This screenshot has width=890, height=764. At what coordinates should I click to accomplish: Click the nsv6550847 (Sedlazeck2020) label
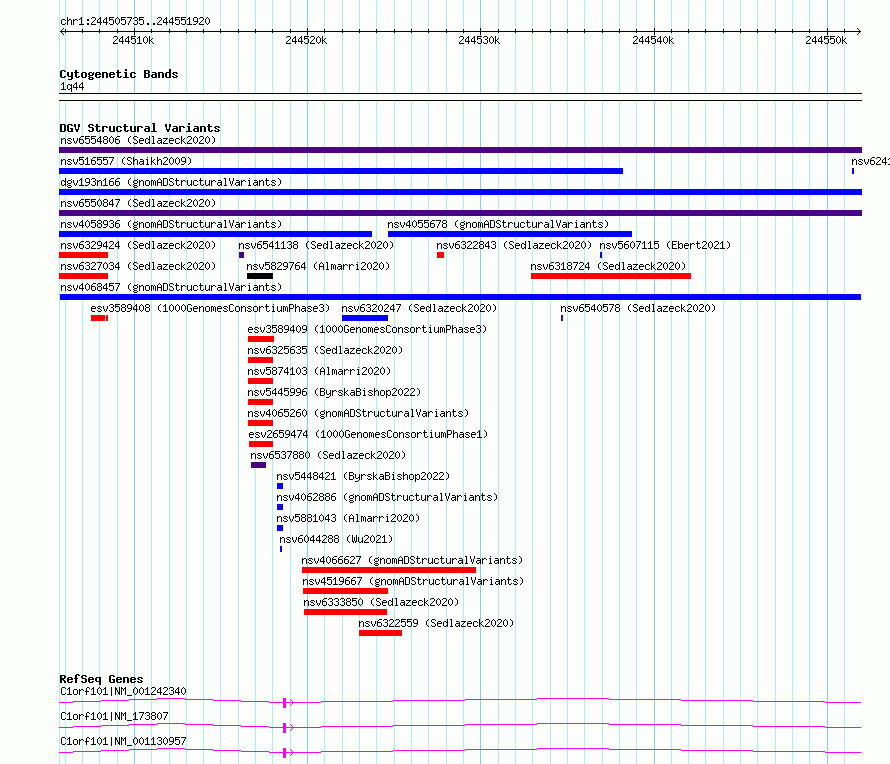(138, 203)
